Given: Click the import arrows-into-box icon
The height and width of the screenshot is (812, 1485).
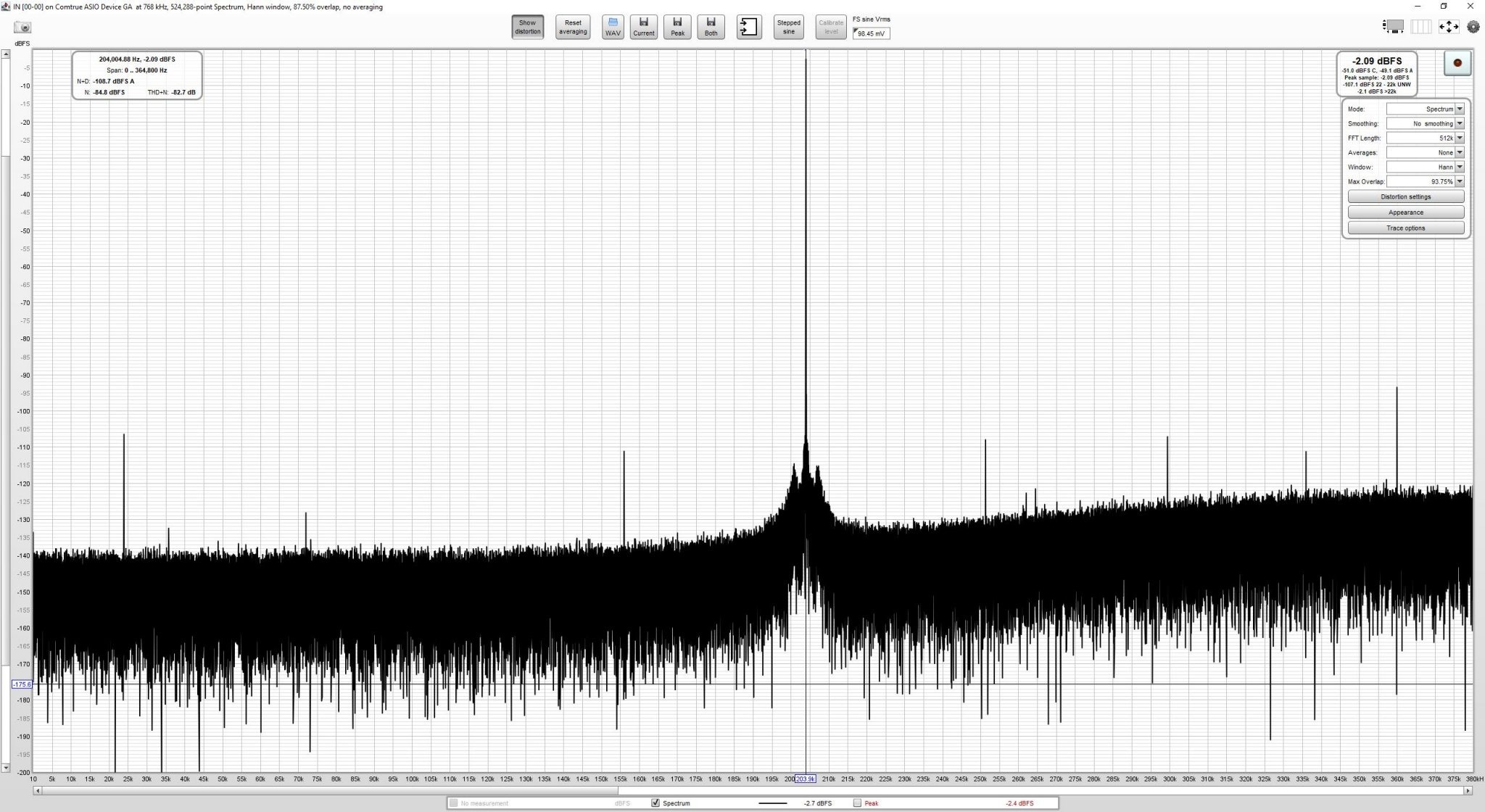Looking at the screenshot, I should 748,28.
